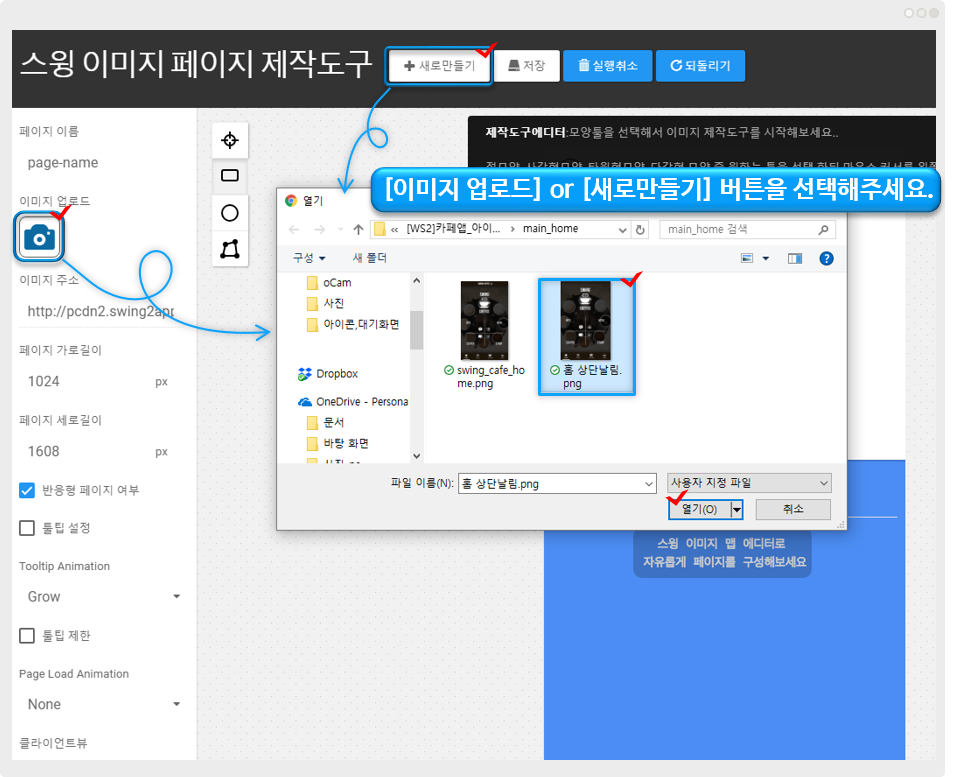This screenshot has width=964, height=777.
Task: Enable the 툴팁 설정 checkbox
Action: (x=27, y=527)
